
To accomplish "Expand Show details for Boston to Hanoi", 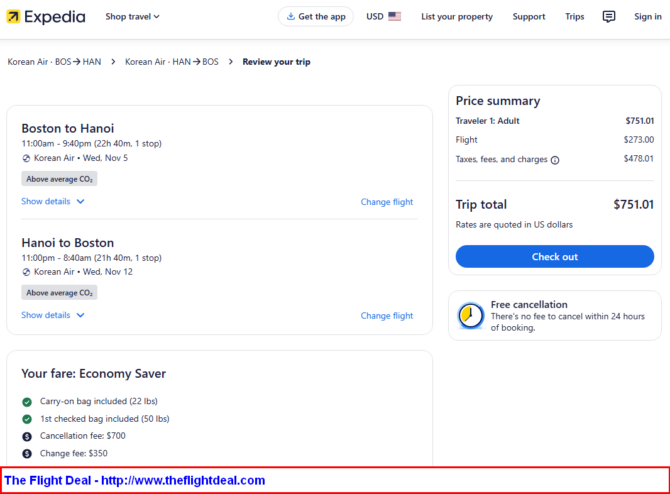I will (x=53, y=201).
